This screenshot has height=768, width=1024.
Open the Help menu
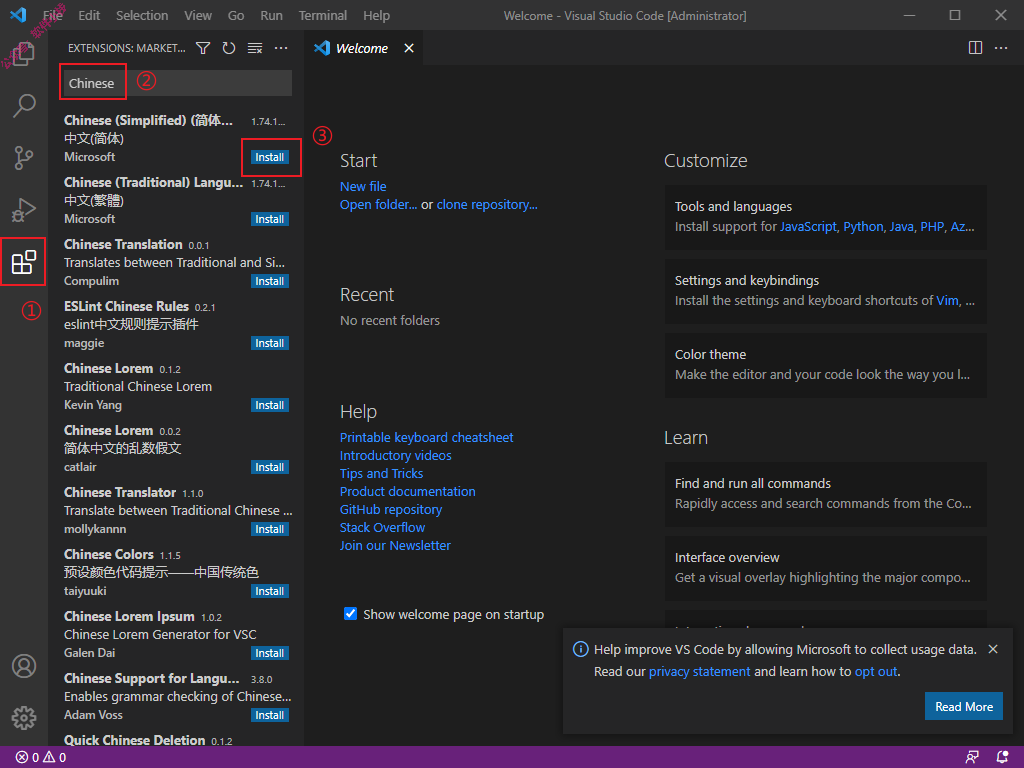pyautogui.click(x=376, y=16)
